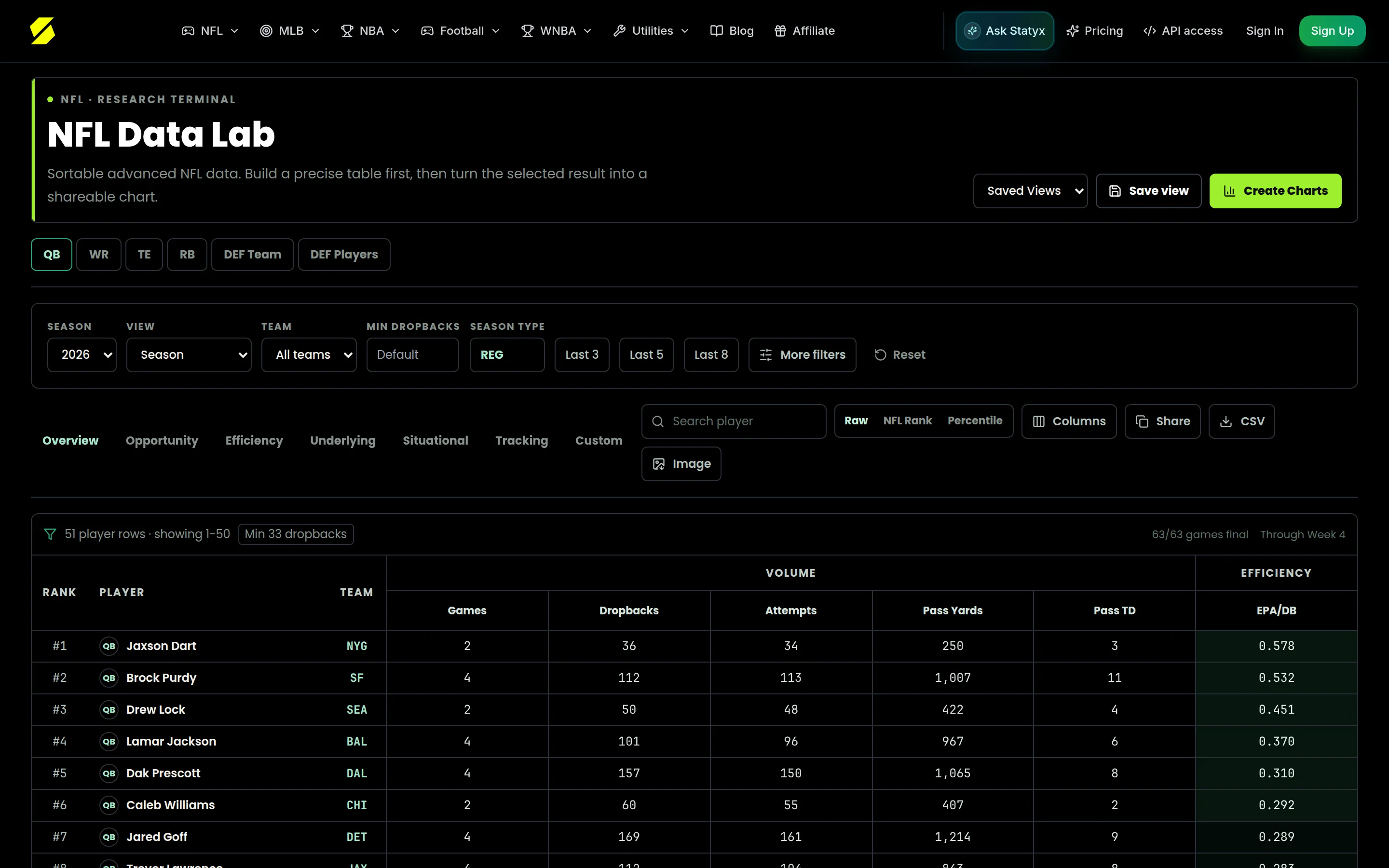Click the QB badge beside Brock Purdy
Viewport: 1389px width, 868px height.
tap(109, 678)
